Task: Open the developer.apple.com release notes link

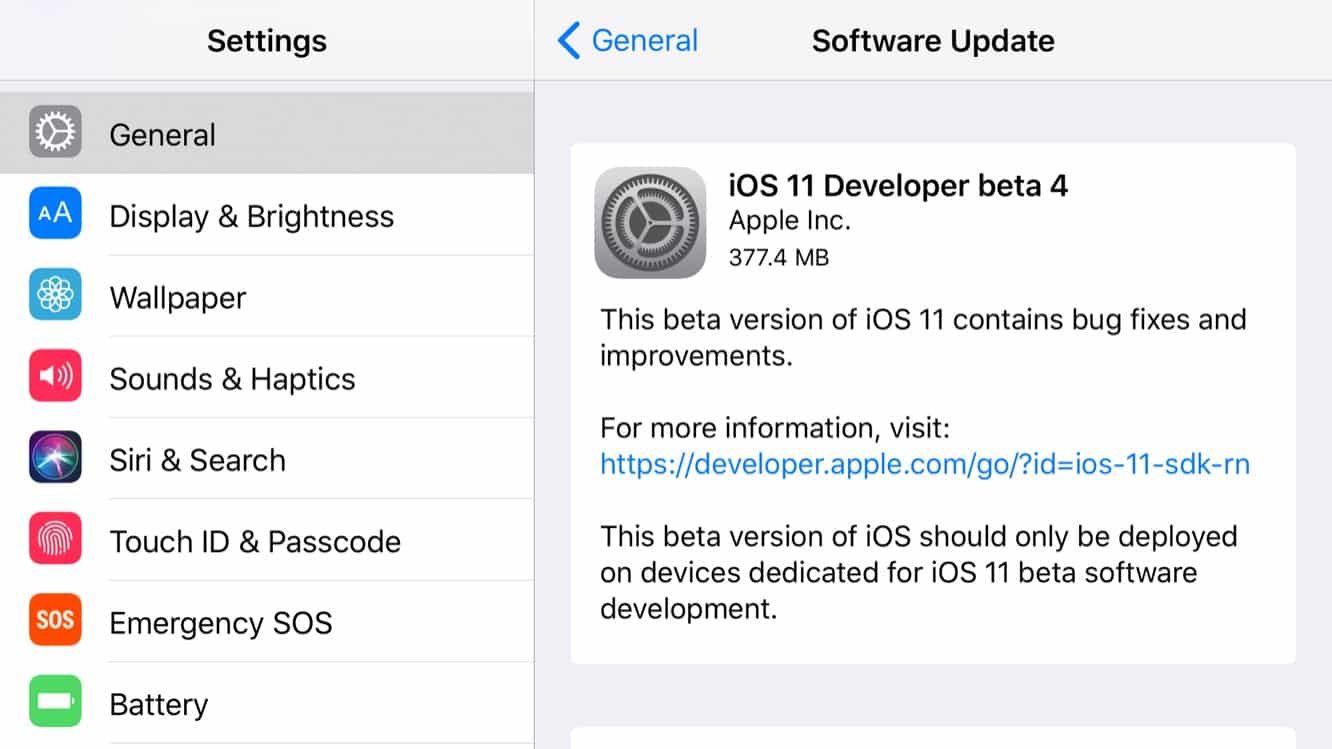Action: coord(924,464)
